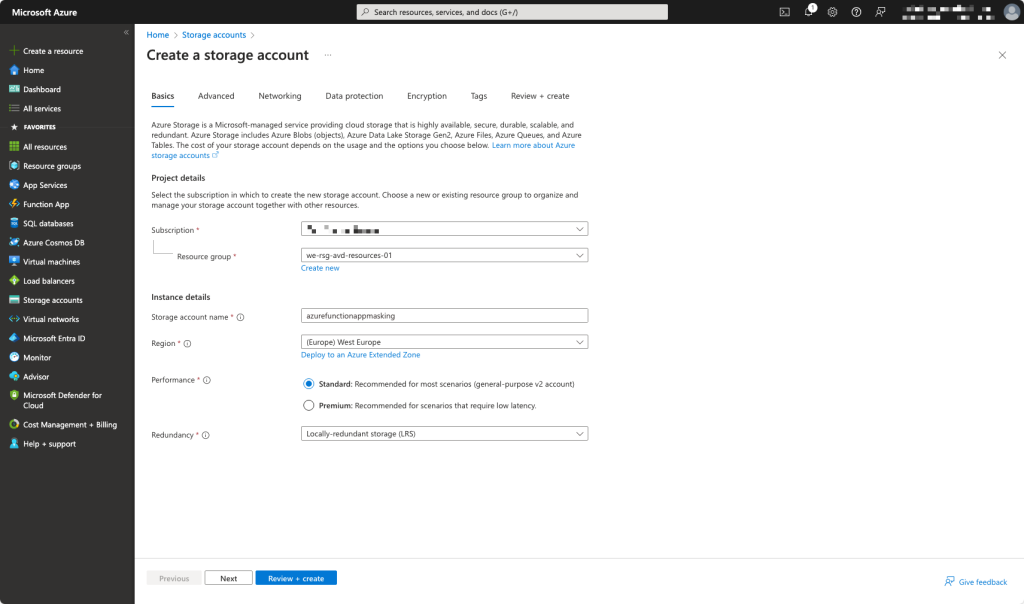Screen dimensions: 1024x604
Task: Select Standard performance option
Action: click(x=308, y=384)
